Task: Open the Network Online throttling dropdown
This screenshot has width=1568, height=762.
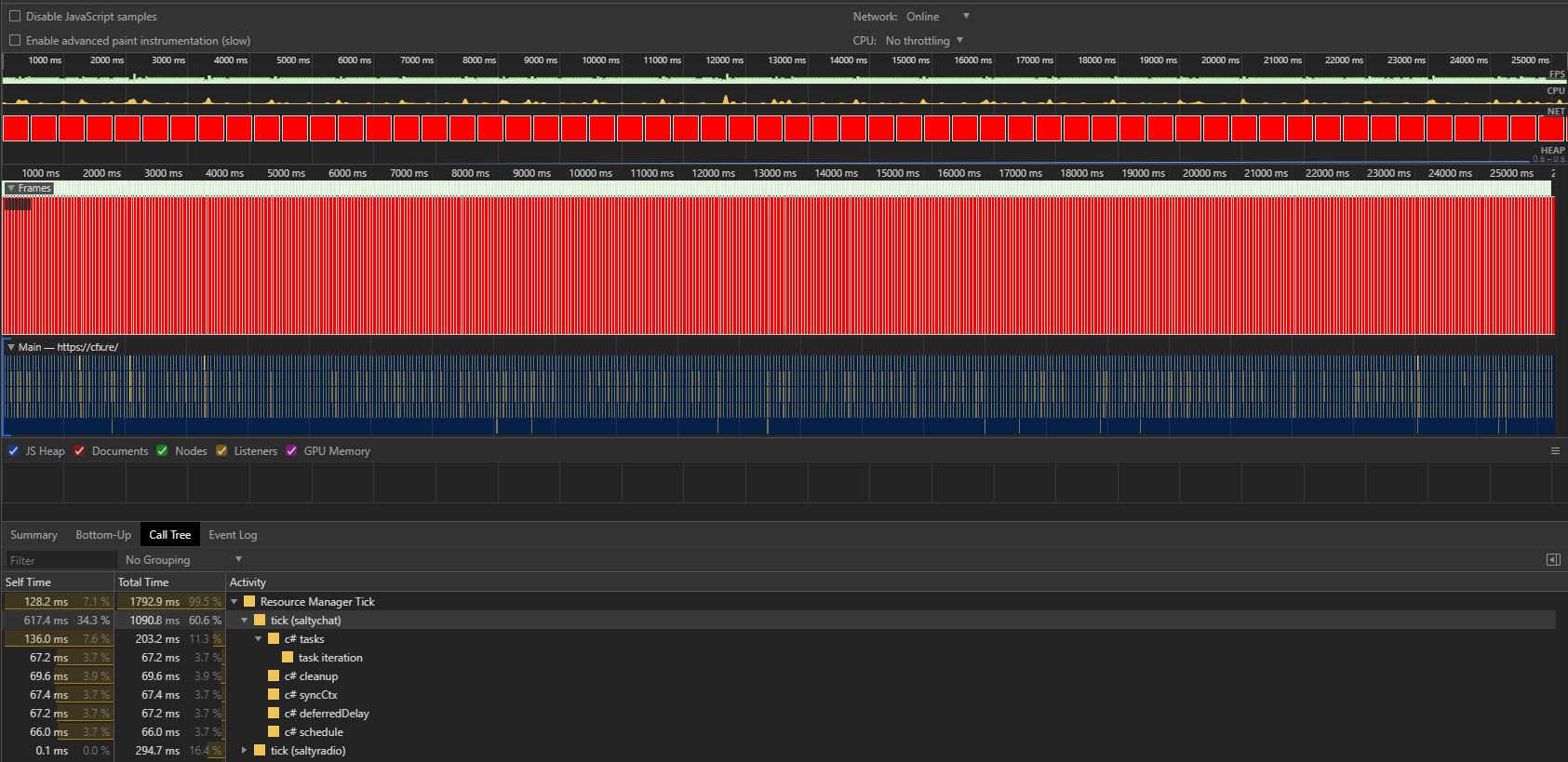Action: point(938,16)
